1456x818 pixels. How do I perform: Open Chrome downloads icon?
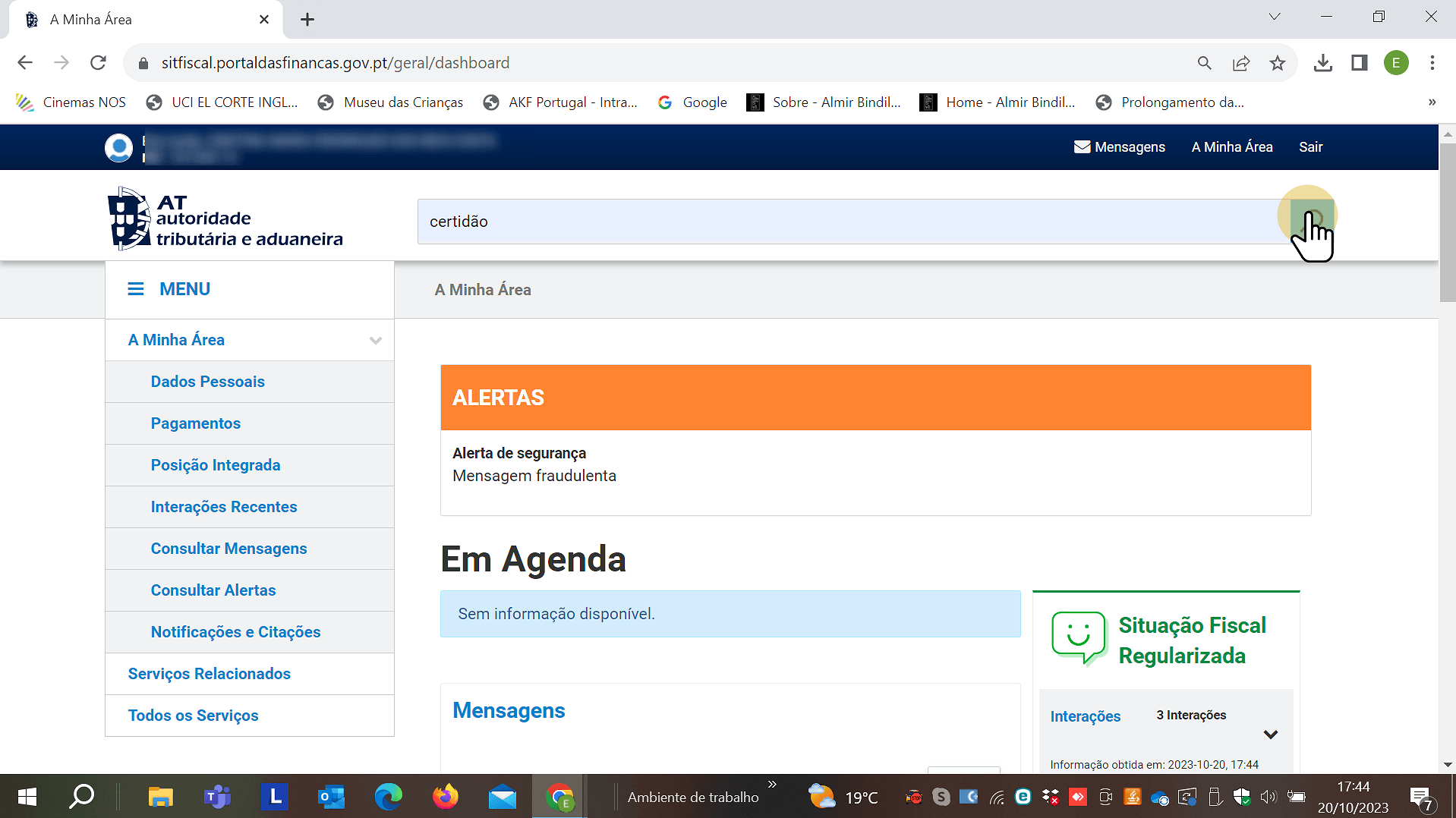pos(1322,63)
